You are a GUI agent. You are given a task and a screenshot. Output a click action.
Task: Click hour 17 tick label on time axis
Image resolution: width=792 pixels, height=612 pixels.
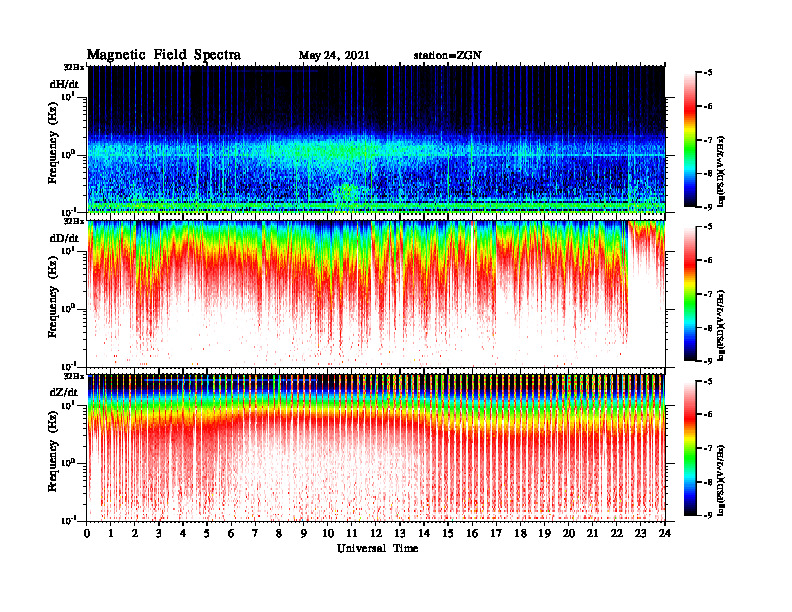pos(496,534)
